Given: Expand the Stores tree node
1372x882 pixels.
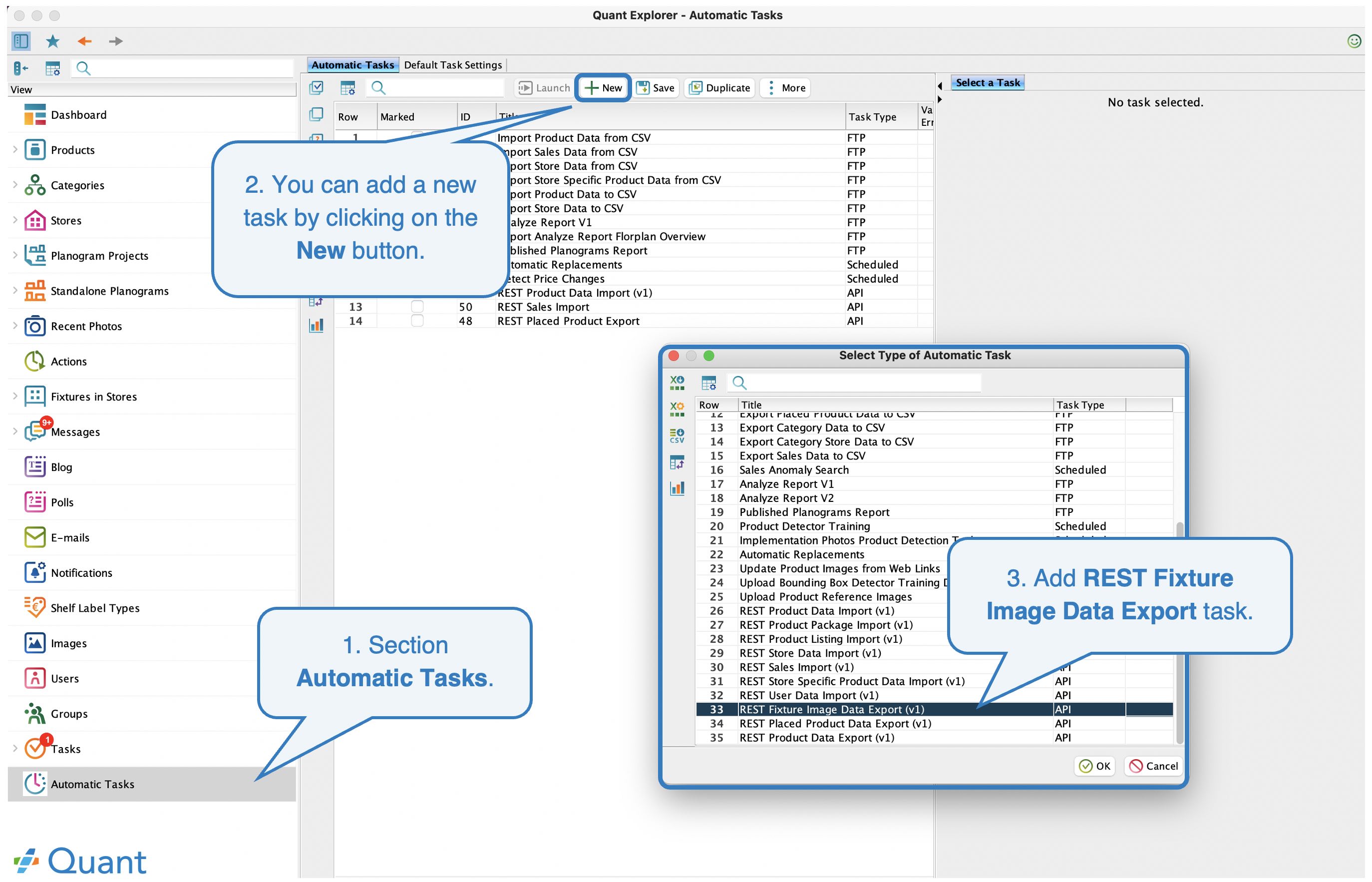Looking at the screenshot, I should click(x=15, y=220).
